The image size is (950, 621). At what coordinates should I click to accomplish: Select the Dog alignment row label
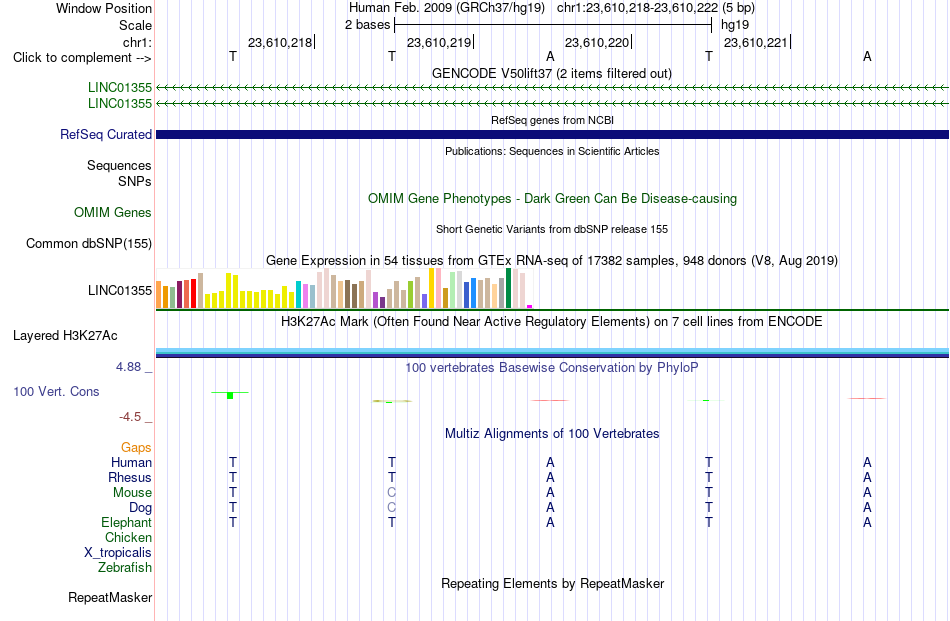point(140,508)
